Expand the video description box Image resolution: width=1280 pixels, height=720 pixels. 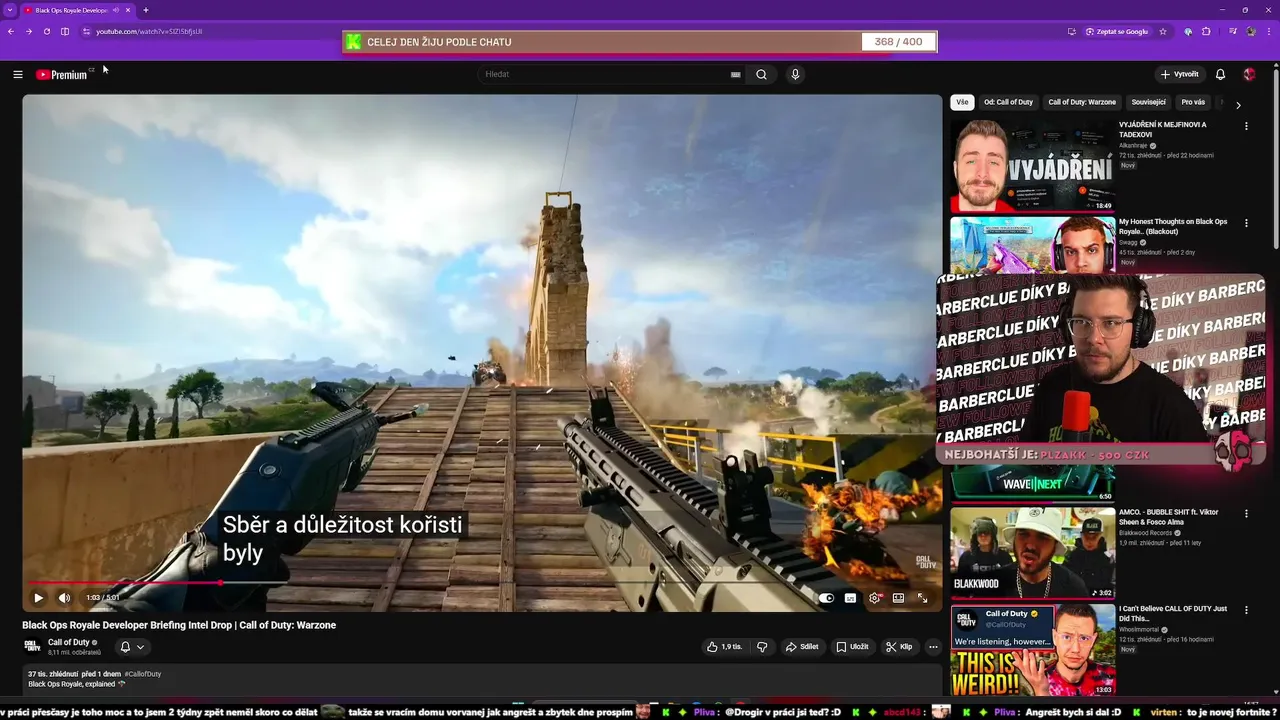[x=482, y=679]
